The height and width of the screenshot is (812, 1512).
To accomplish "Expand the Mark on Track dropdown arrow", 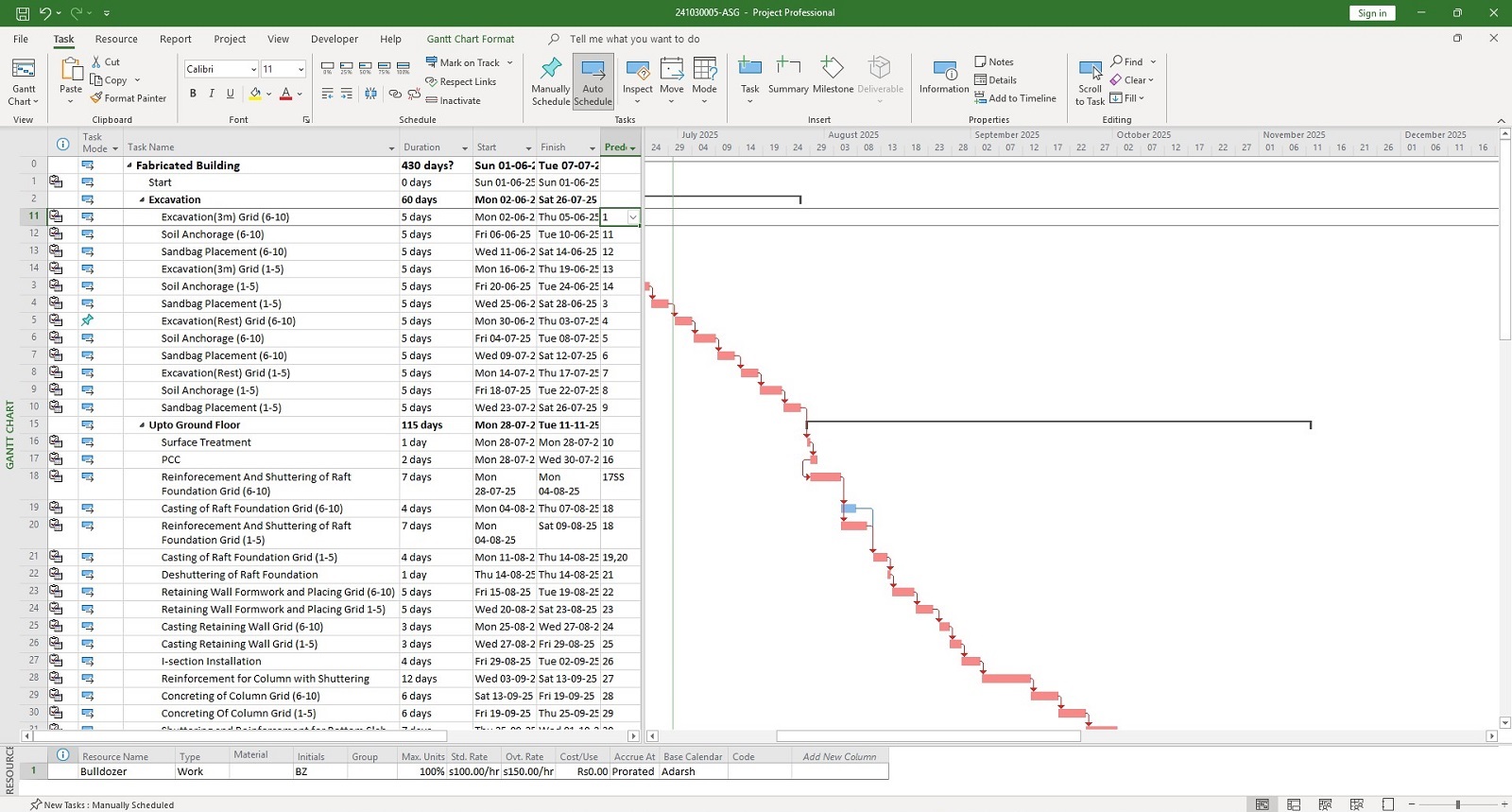I will pyautogui.click(x=510, y=63).
